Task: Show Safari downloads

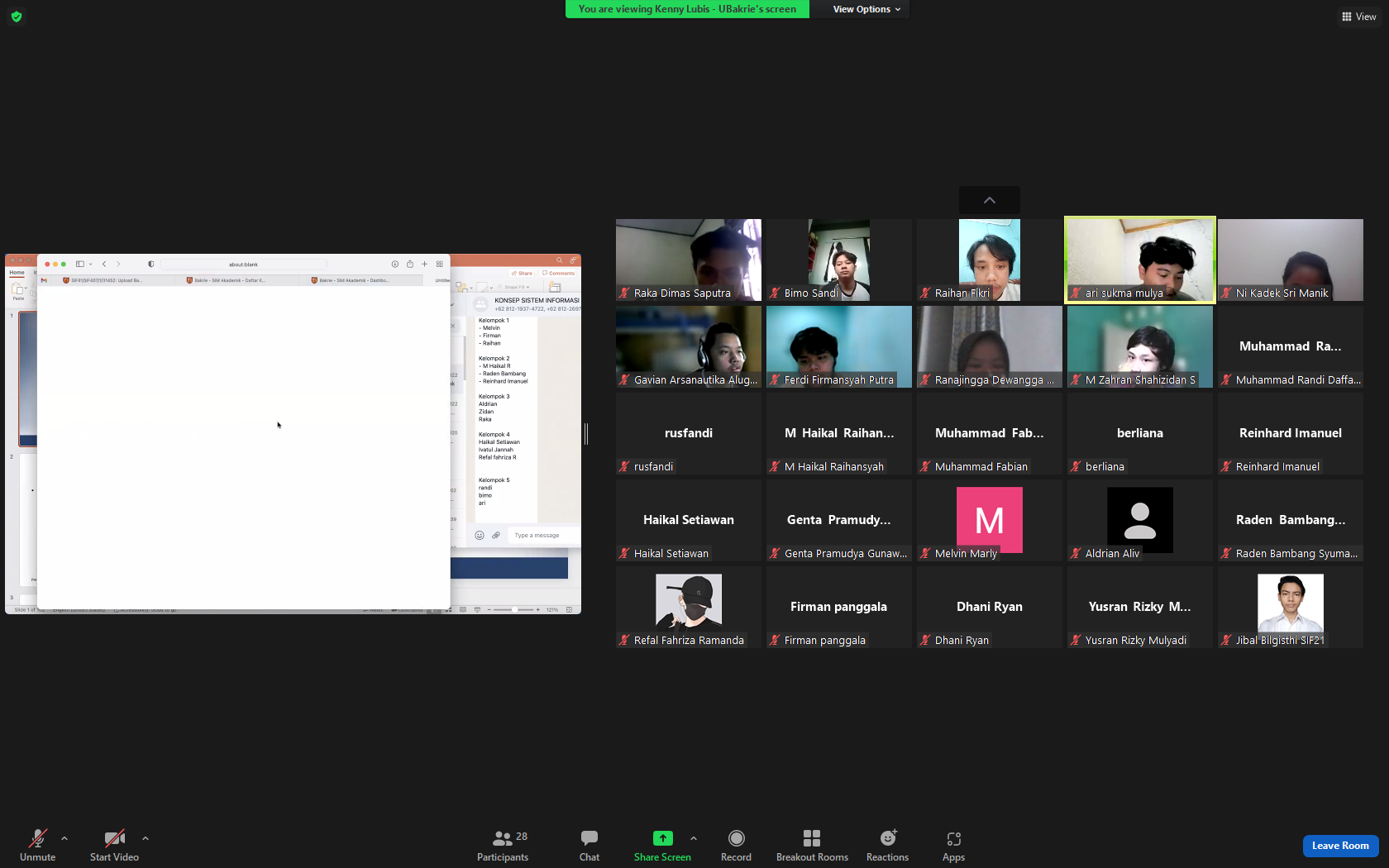Action: [x=395, y=265]
